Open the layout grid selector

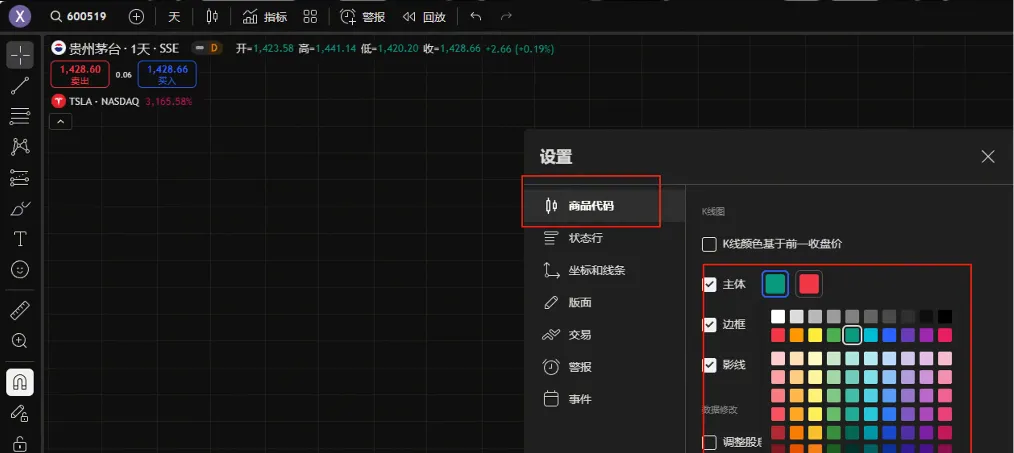tap(310, 17)
